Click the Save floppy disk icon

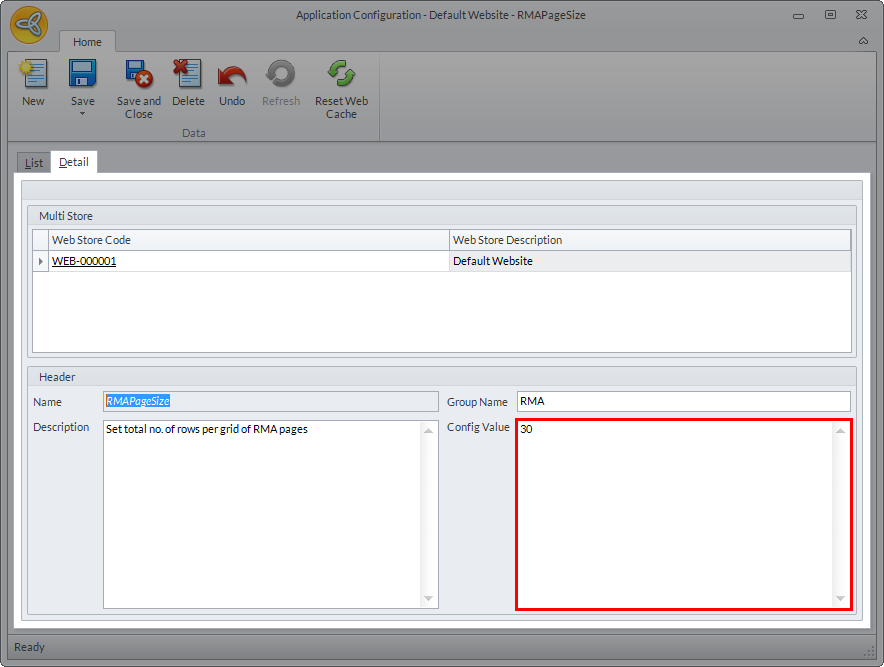pyautogui.click(x=82, y=75)
